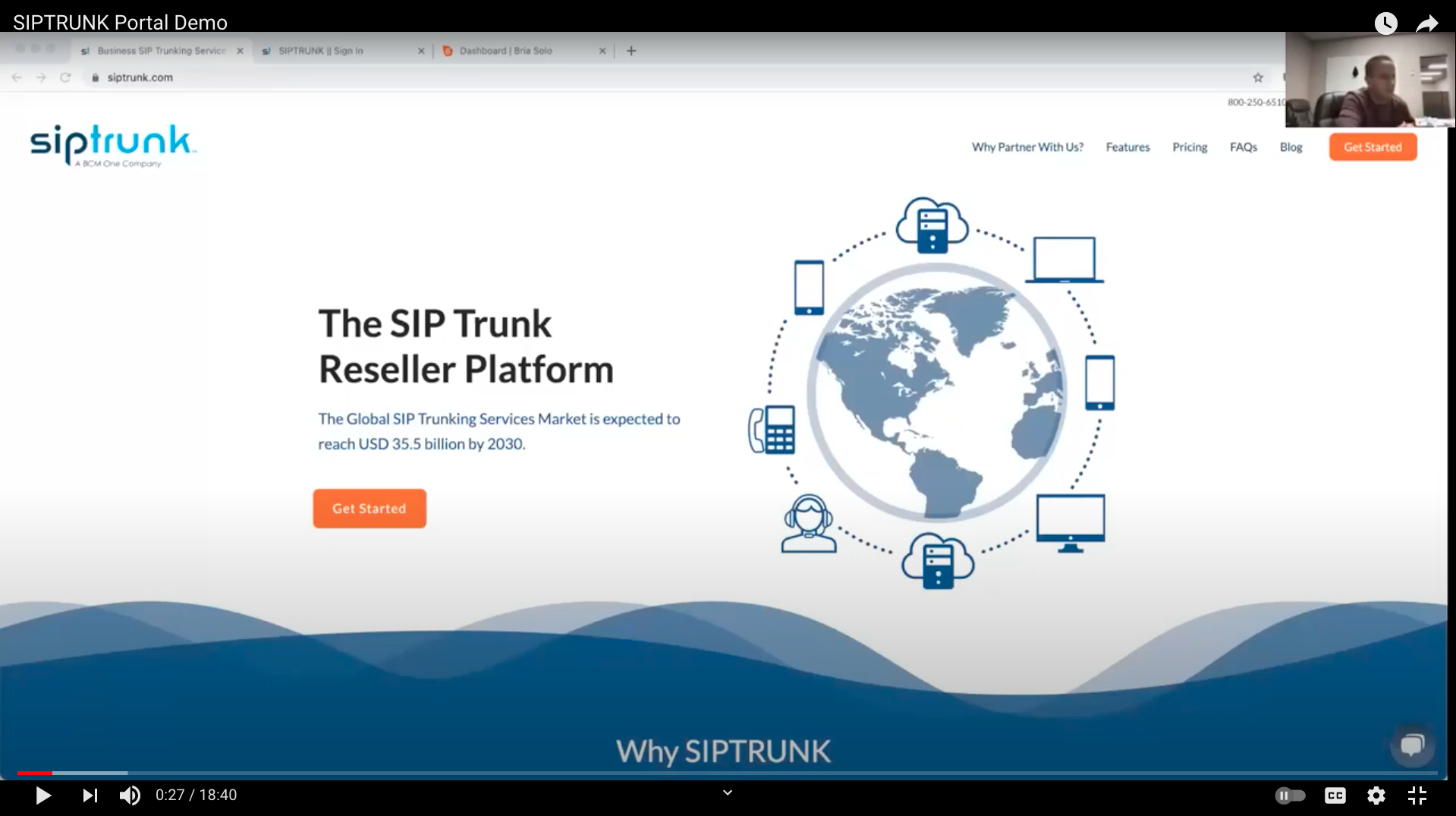The image size is (1456, 816).
Task: Open Why Partner With Us? link
Action: click(1027, 147)
